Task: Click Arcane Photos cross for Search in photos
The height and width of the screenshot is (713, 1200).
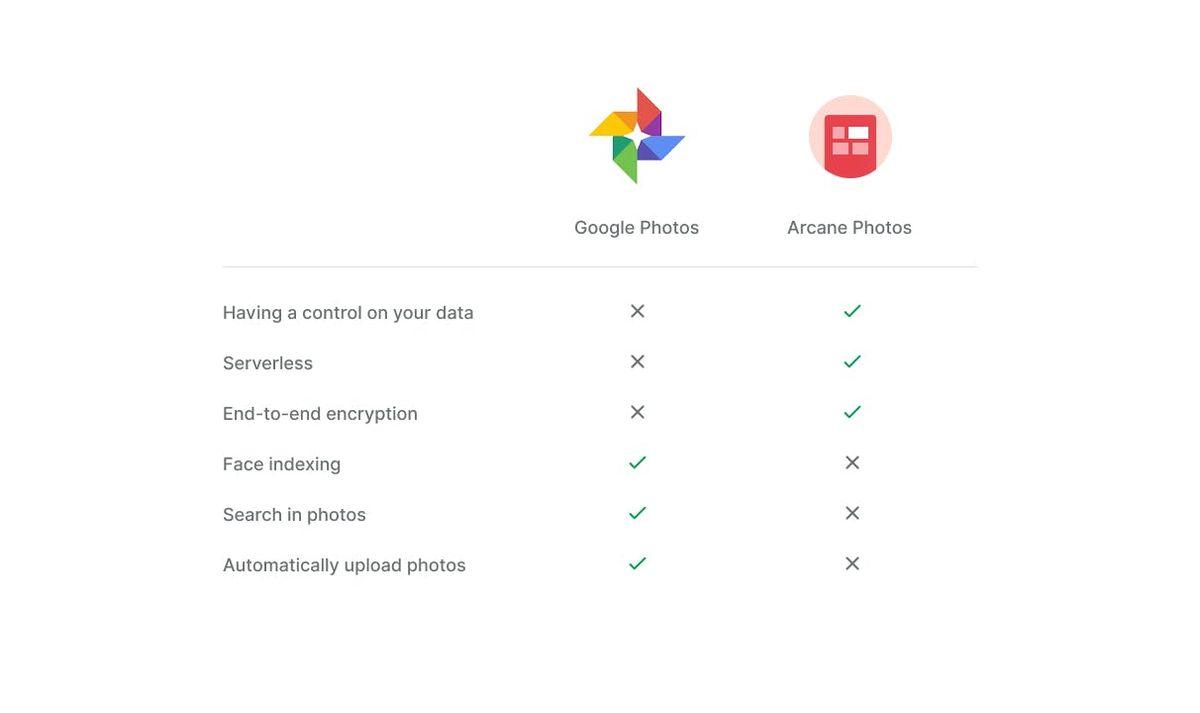Action: tap(852, 513)
